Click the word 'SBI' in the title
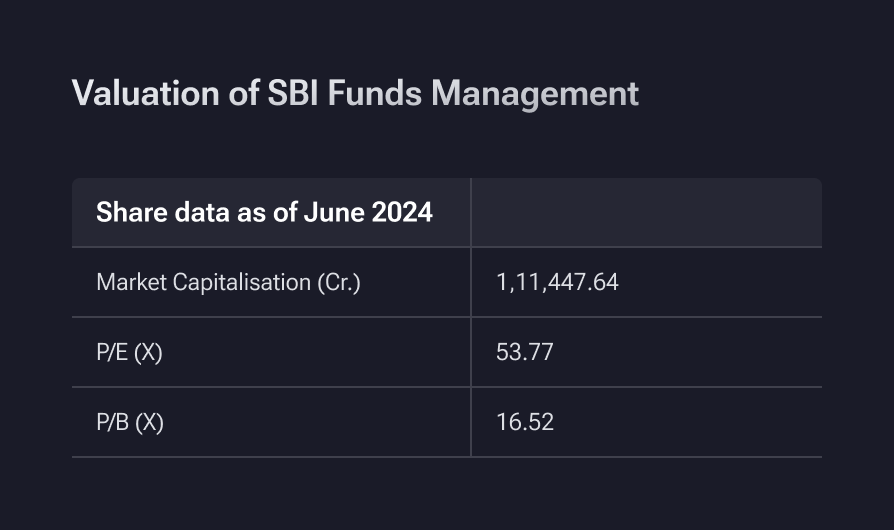 coord(292,93)
